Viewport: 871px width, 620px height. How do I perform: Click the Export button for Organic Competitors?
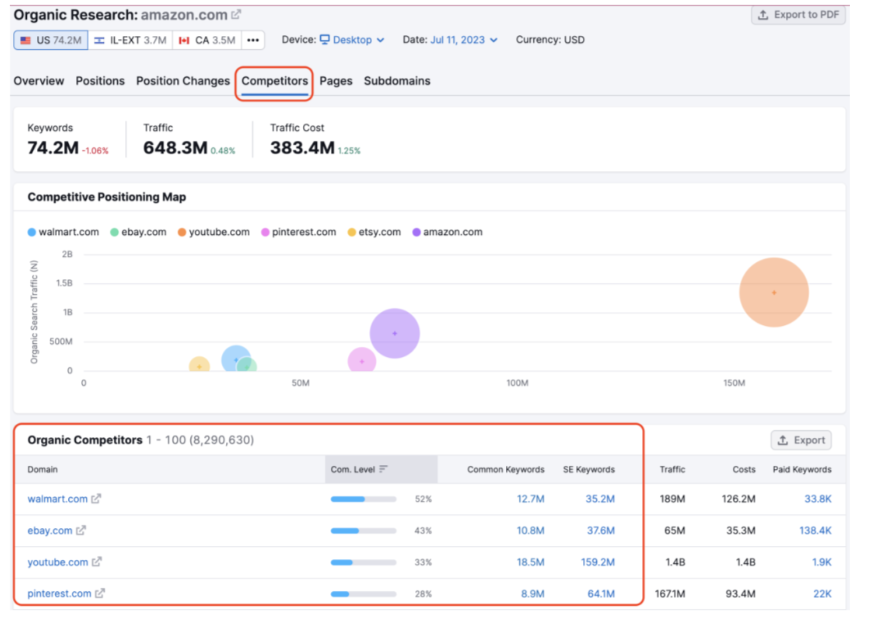(801, 440)
